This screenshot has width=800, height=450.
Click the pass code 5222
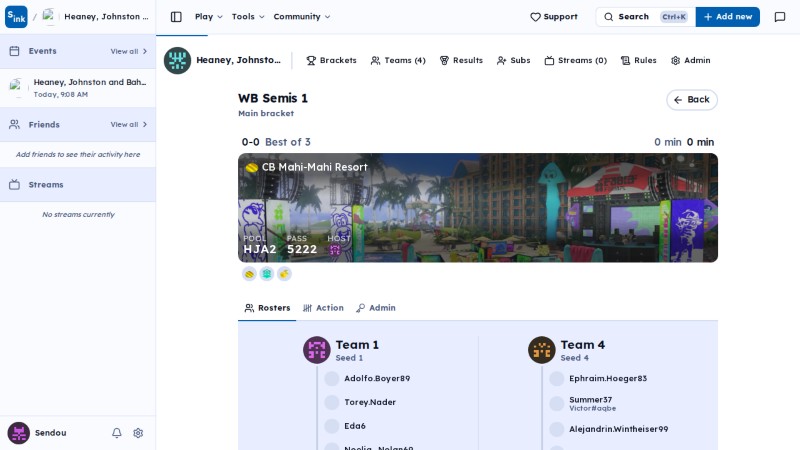click(x=302, y=249)
